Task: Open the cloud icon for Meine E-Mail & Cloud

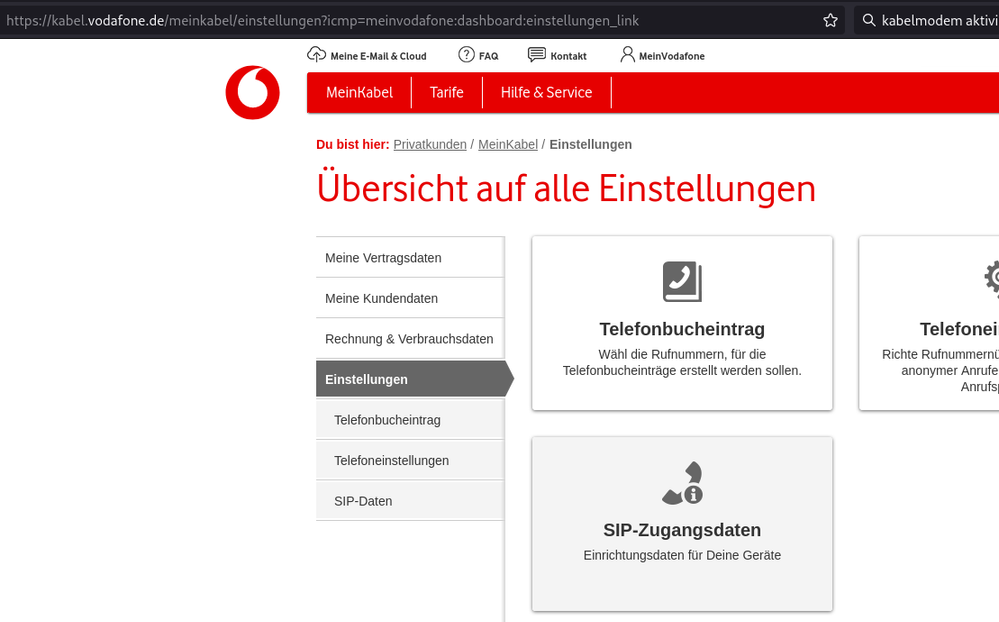Action: (317, 55)
